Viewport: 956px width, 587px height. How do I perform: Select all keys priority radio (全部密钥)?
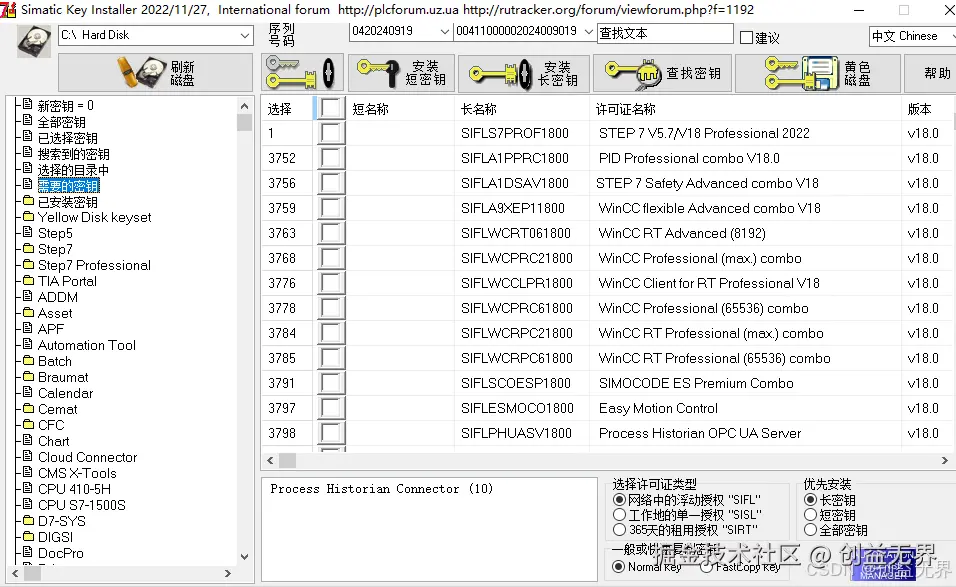(810, 530)
